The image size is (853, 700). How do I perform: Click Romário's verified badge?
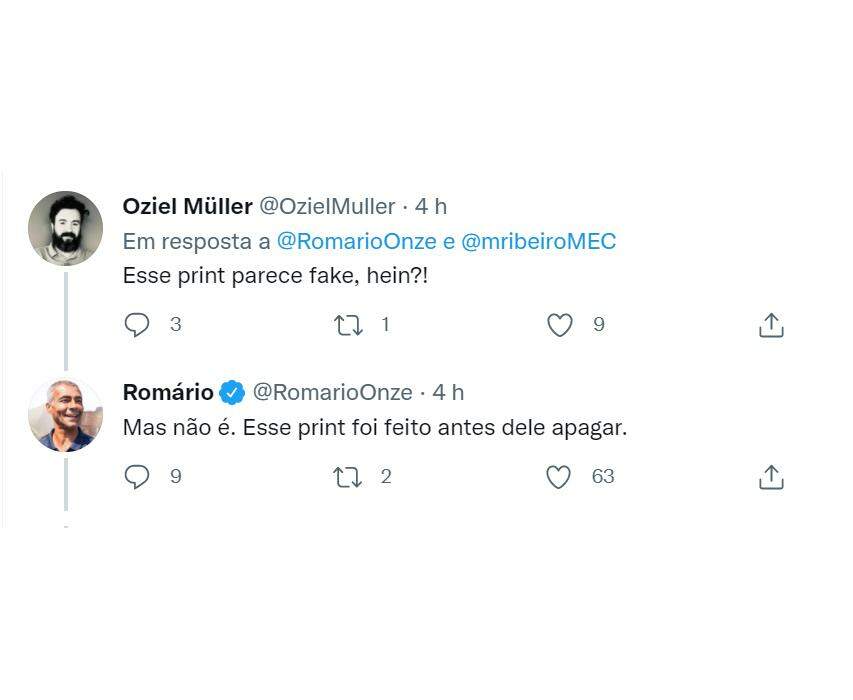tap(232, 392)
